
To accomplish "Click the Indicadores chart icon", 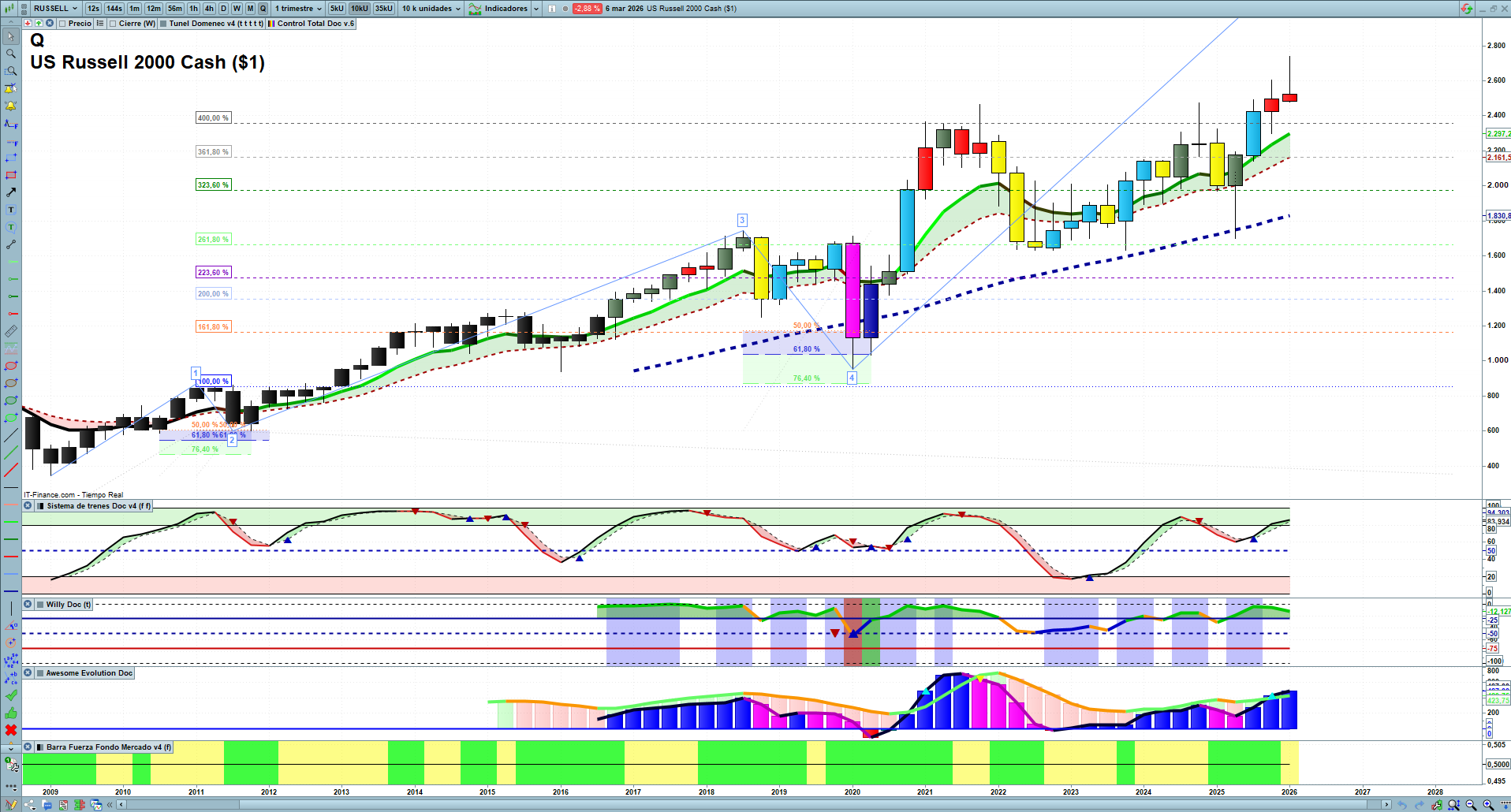I will (x=475, y=9).
